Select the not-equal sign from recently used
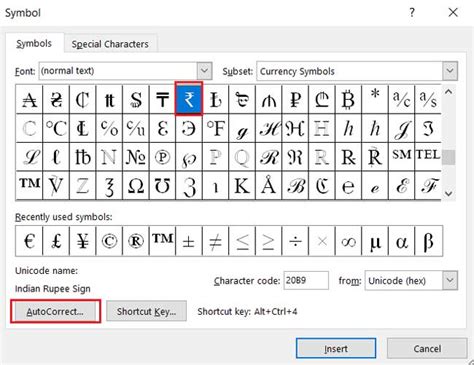Screen dimensions: 474x365 click(215, 241)
